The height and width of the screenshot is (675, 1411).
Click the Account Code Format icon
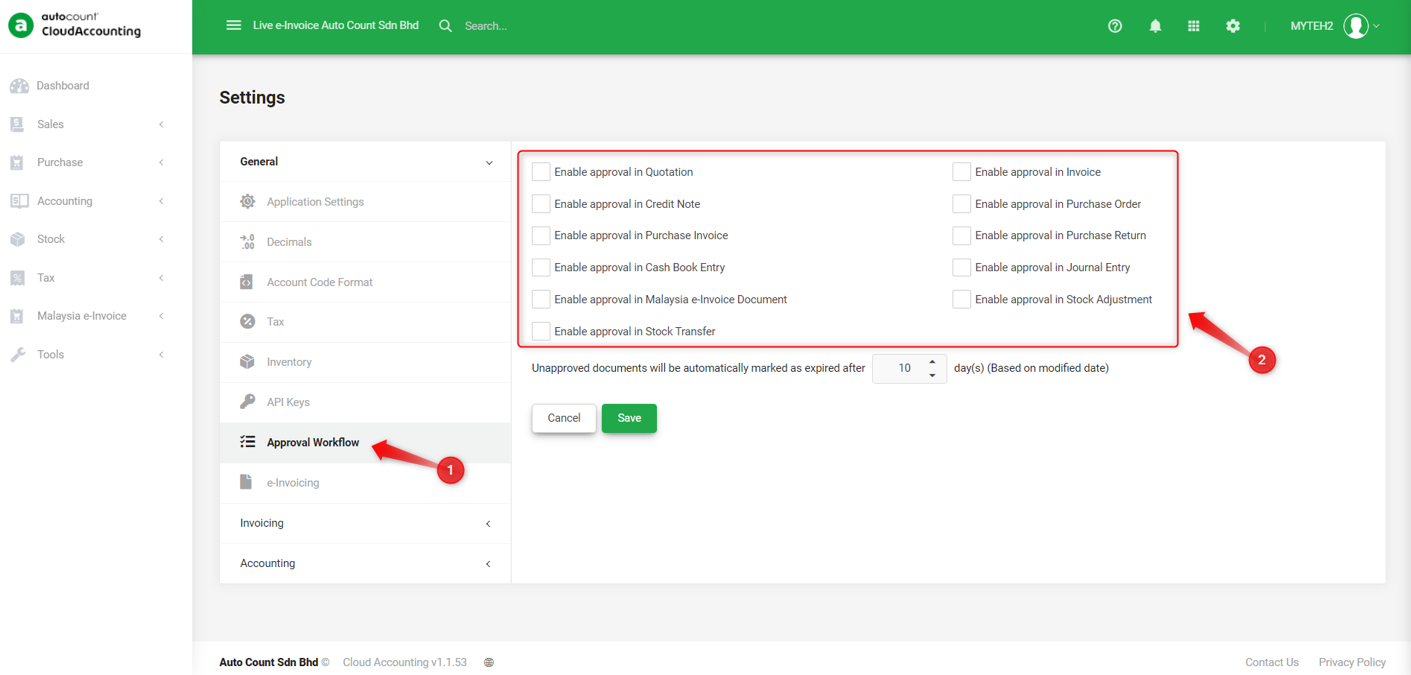tap(247, 282)
